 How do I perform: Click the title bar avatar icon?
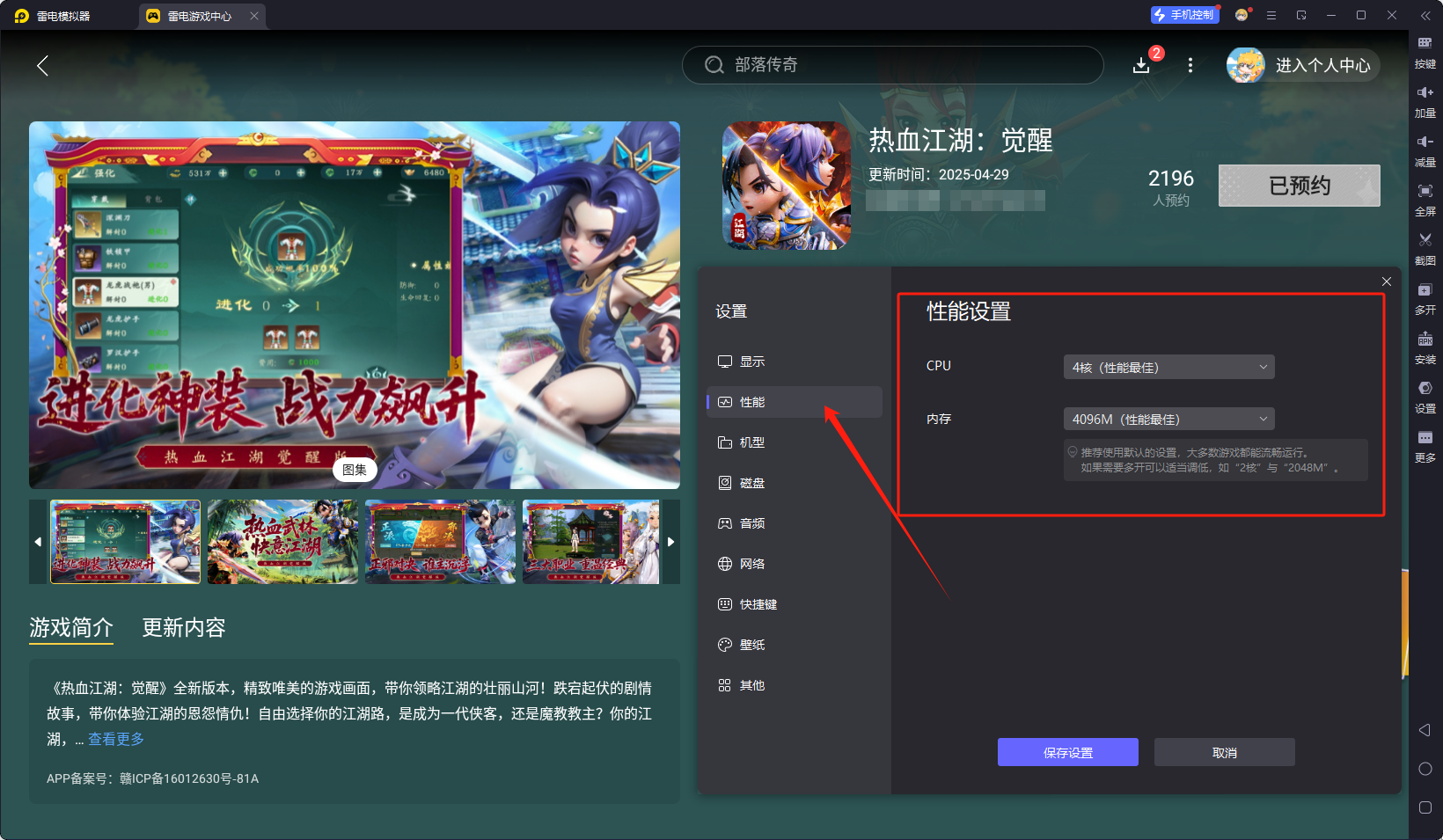[1242, 15]
